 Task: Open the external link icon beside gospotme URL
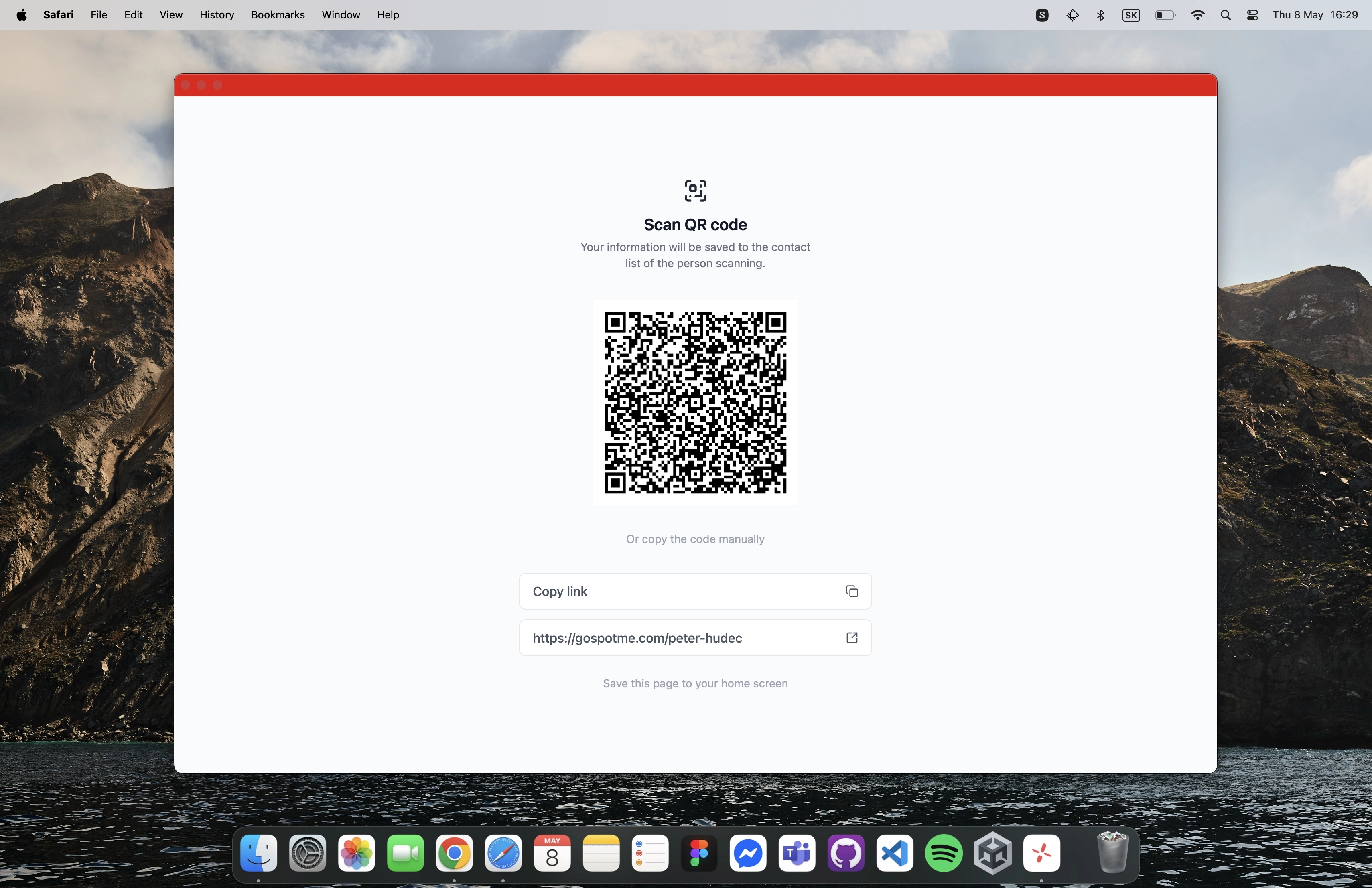pyautogui.click(x=851, y=637)
